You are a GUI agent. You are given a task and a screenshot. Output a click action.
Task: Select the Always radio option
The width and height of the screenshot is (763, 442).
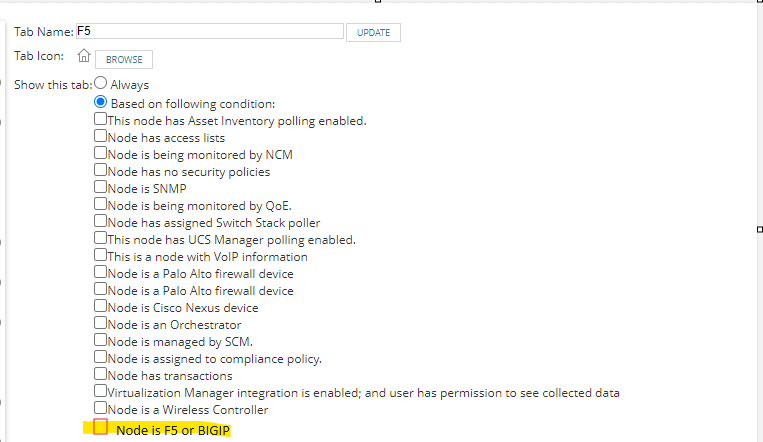100,83
